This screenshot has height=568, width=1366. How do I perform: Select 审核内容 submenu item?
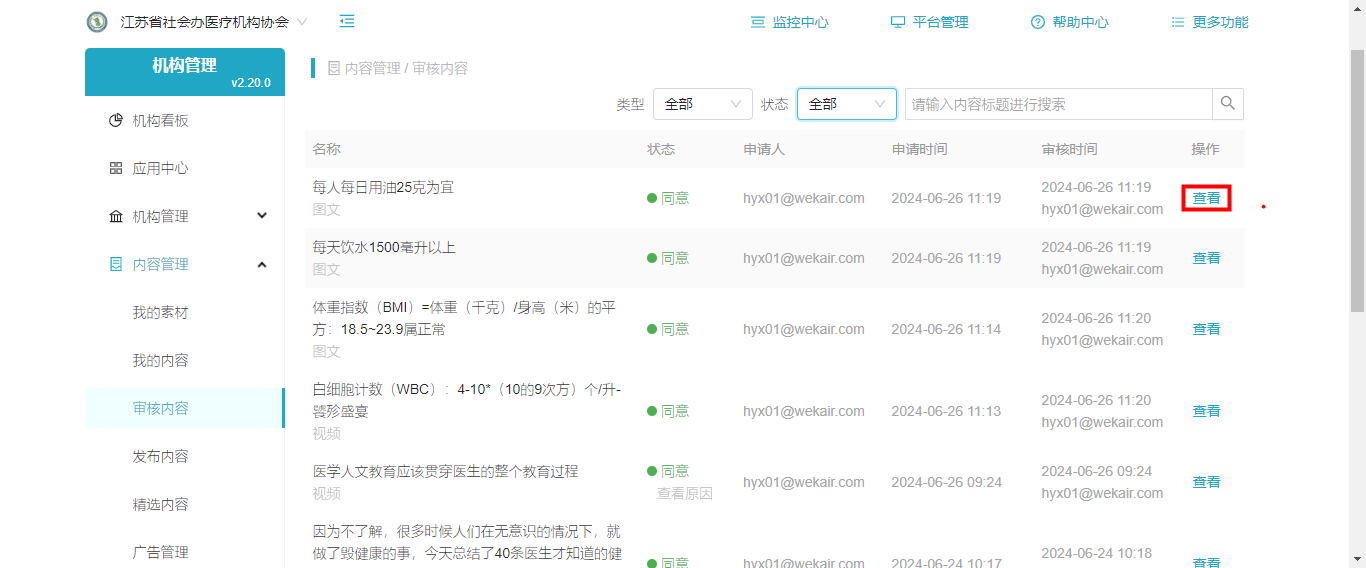(x=185, y=408)
